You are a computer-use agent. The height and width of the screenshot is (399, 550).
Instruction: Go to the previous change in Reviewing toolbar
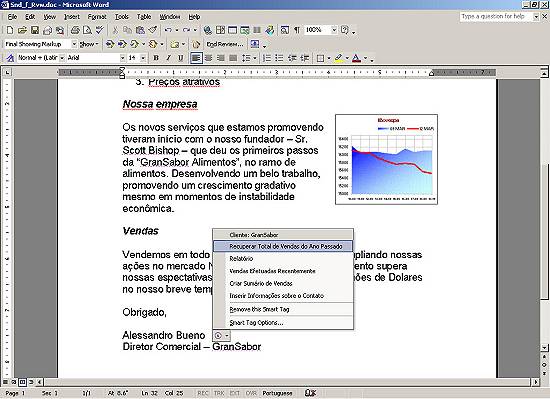click(110, 44)
